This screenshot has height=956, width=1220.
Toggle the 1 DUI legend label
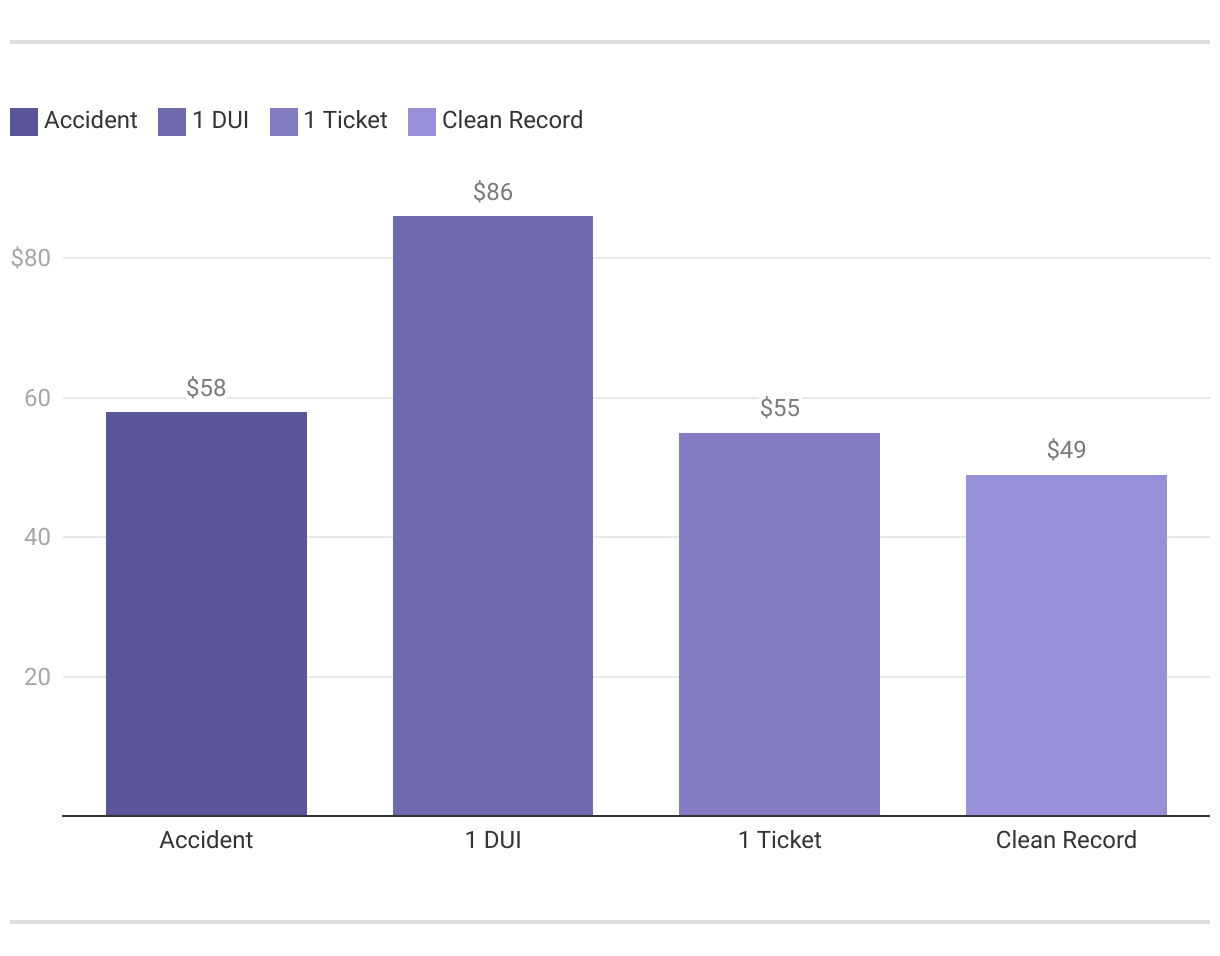pos(221,121)
